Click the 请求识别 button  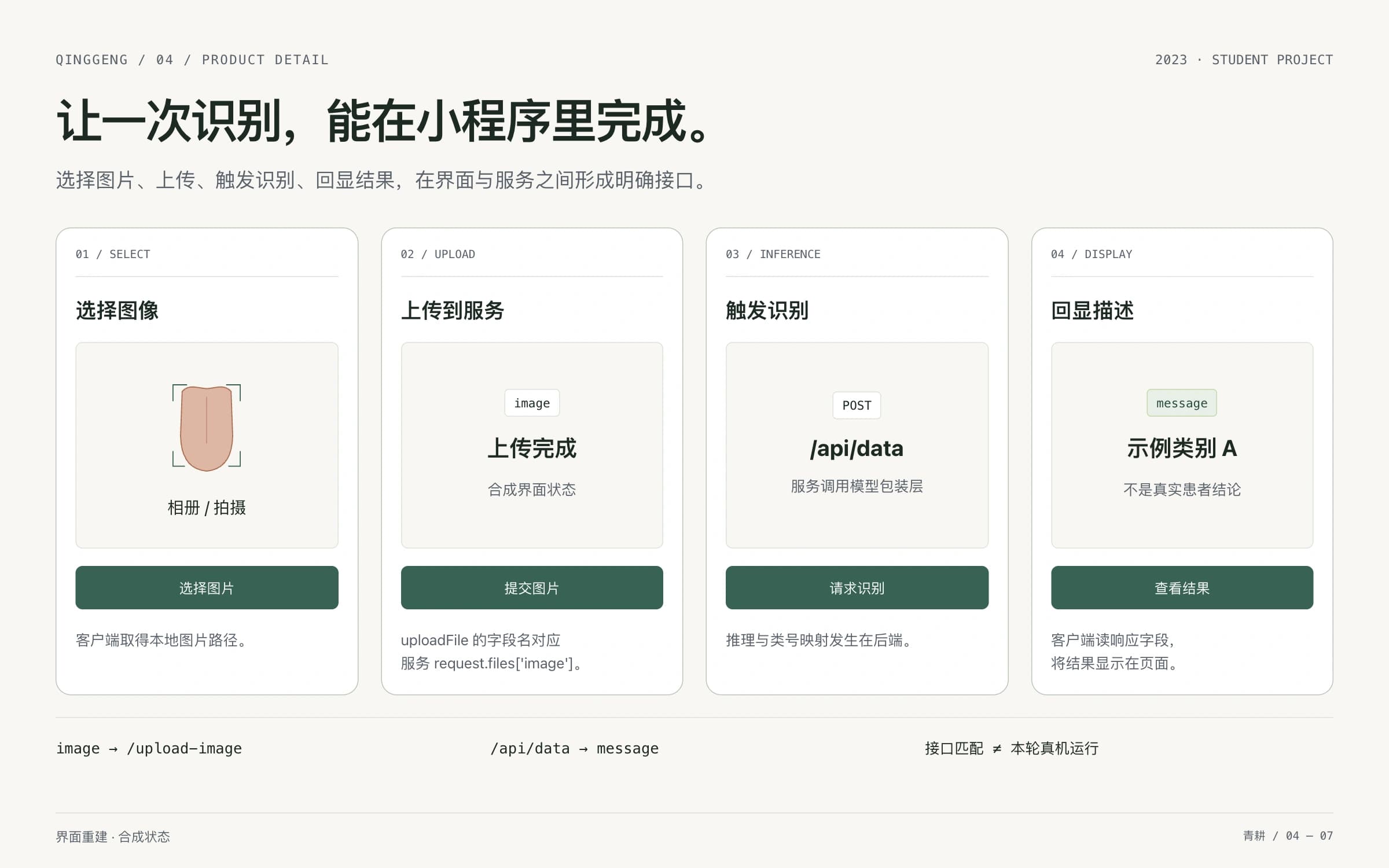click(857, 587)
